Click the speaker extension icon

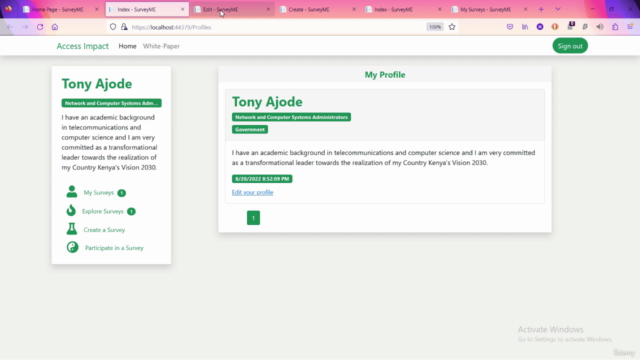tap(600, 27)
